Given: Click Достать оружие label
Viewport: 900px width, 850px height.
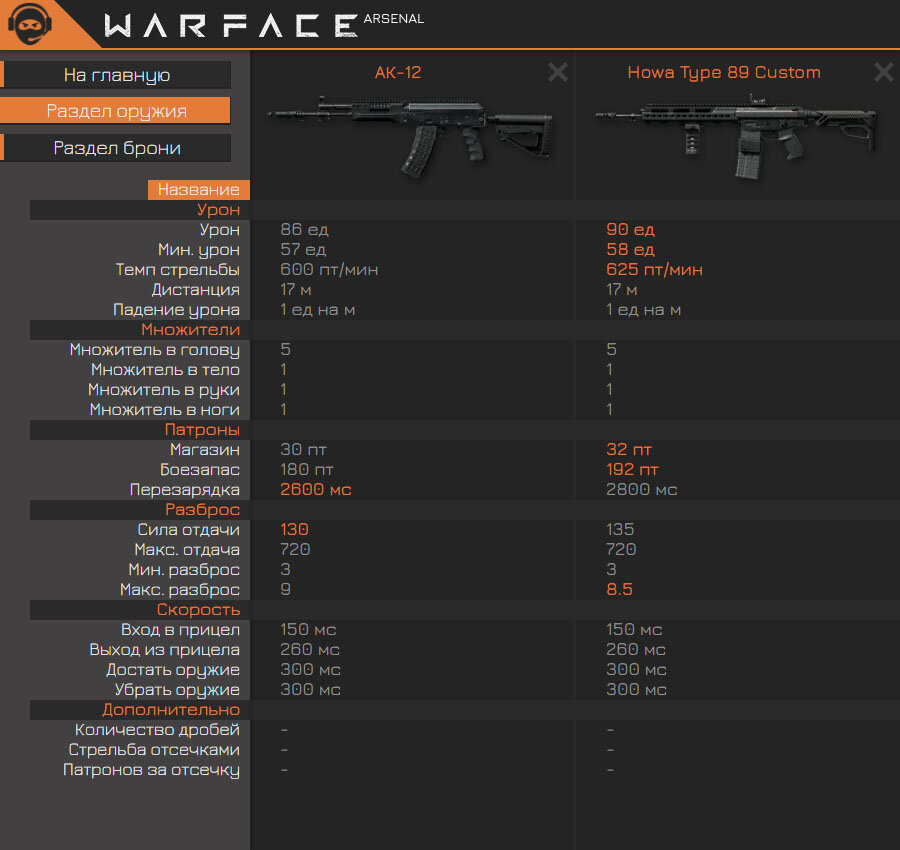Looking at the screenshot, I should (x=173, y=670).
